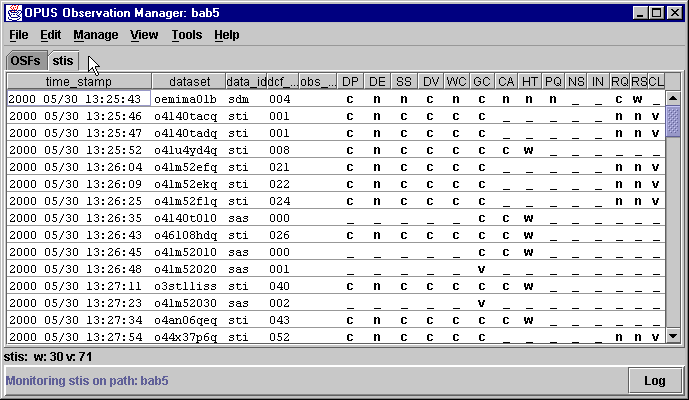Image resolution: width=689 pixels, height=400 pixels.
Task: Open the Tools menu
Action: pyautogui.click(x=186, y=35)
